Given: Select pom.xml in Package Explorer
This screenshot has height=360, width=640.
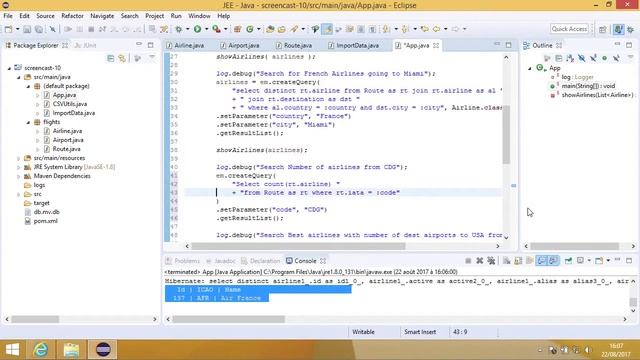Looking at the screenshot, I should (45, 221).
